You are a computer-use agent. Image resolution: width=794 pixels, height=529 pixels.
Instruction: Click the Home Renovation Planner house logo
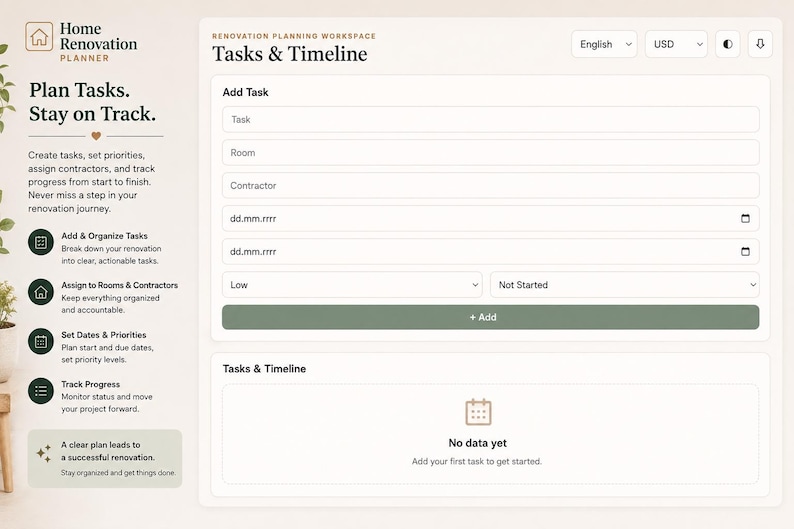(x=39, y=36)
